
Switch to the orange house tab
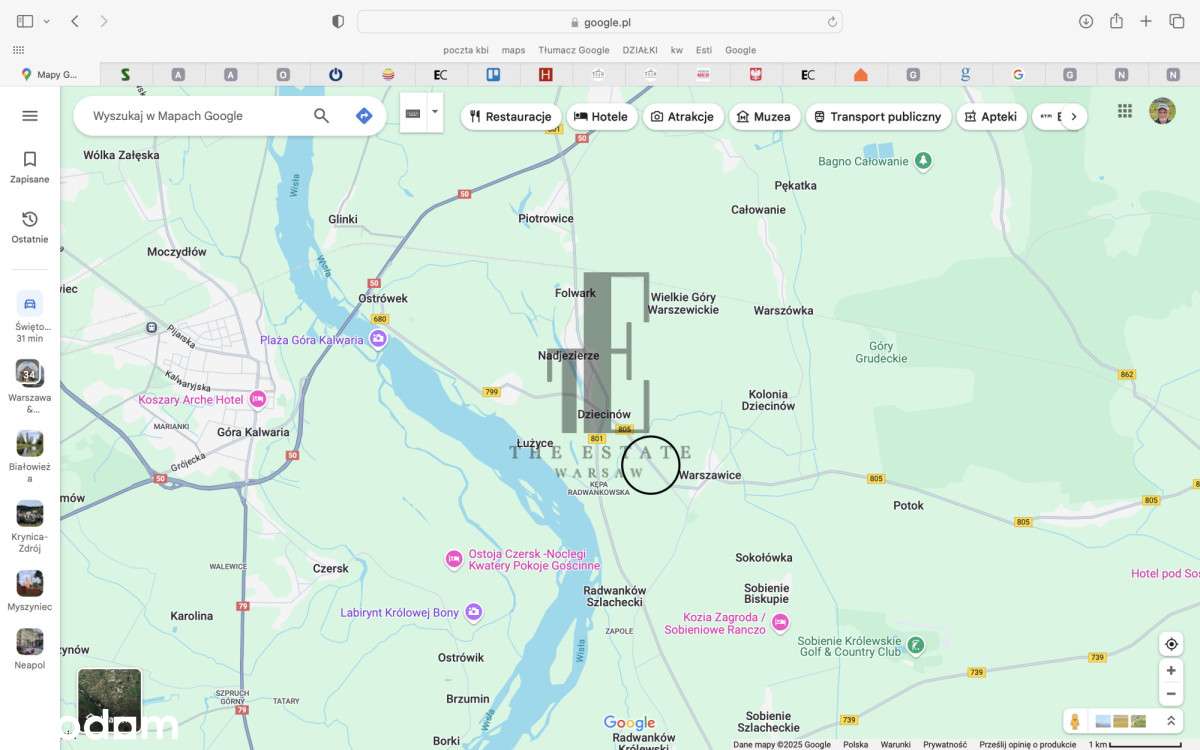pos(860,74)
